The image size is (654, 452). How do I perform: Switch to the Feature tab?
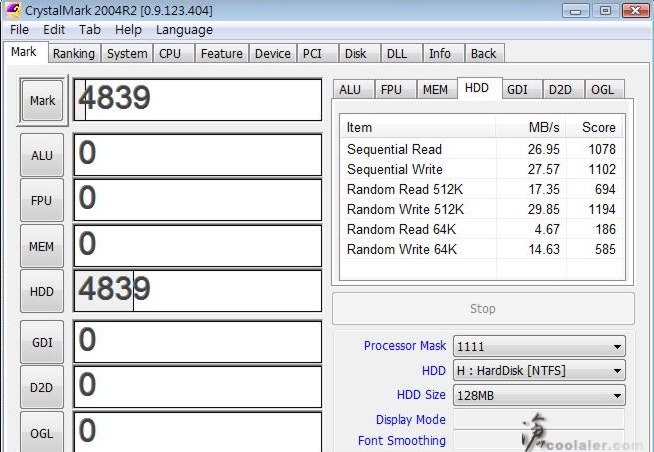221,54
